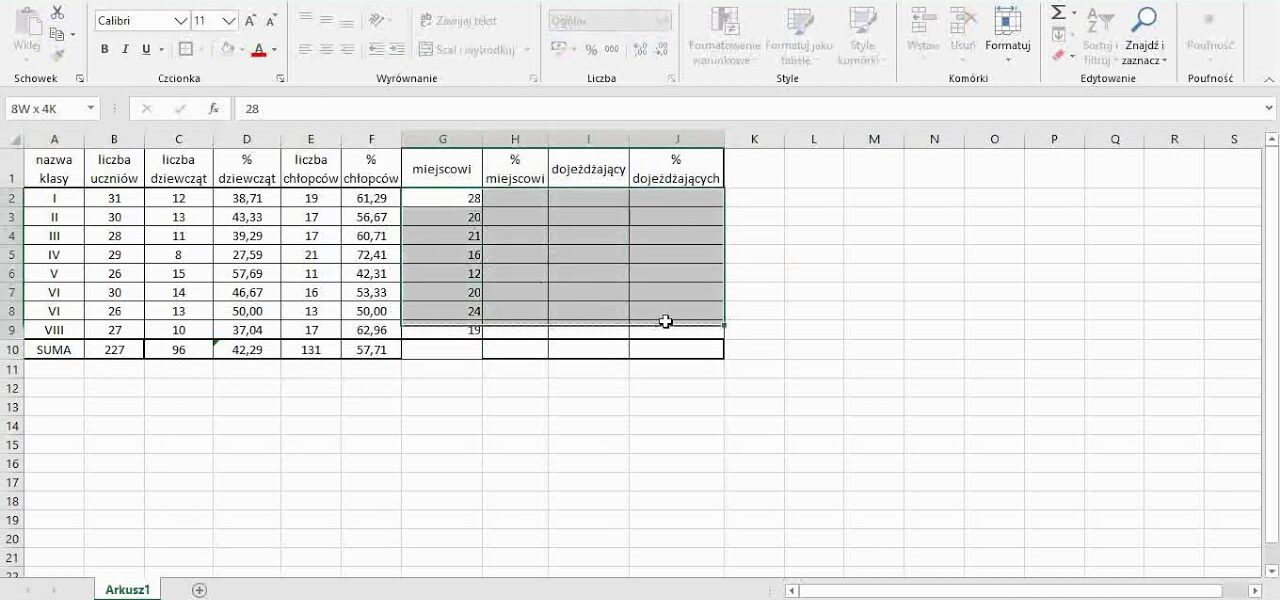Screen dimensions: 1280x600
Task: Click the clear eraser icon in Edytowanie
Action: [1058, 56]
